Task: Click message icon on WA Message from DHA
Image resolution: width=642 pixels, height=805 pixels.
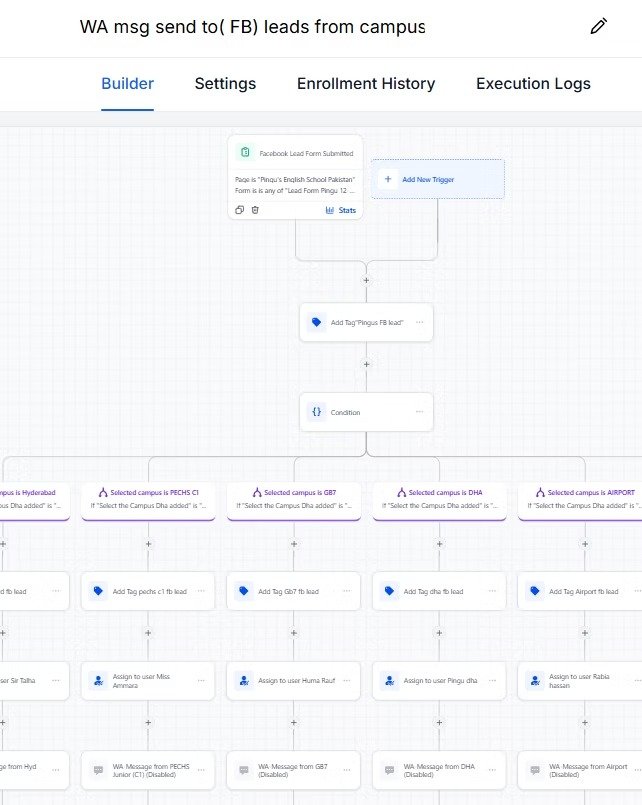Action: (x=390, y=770)
